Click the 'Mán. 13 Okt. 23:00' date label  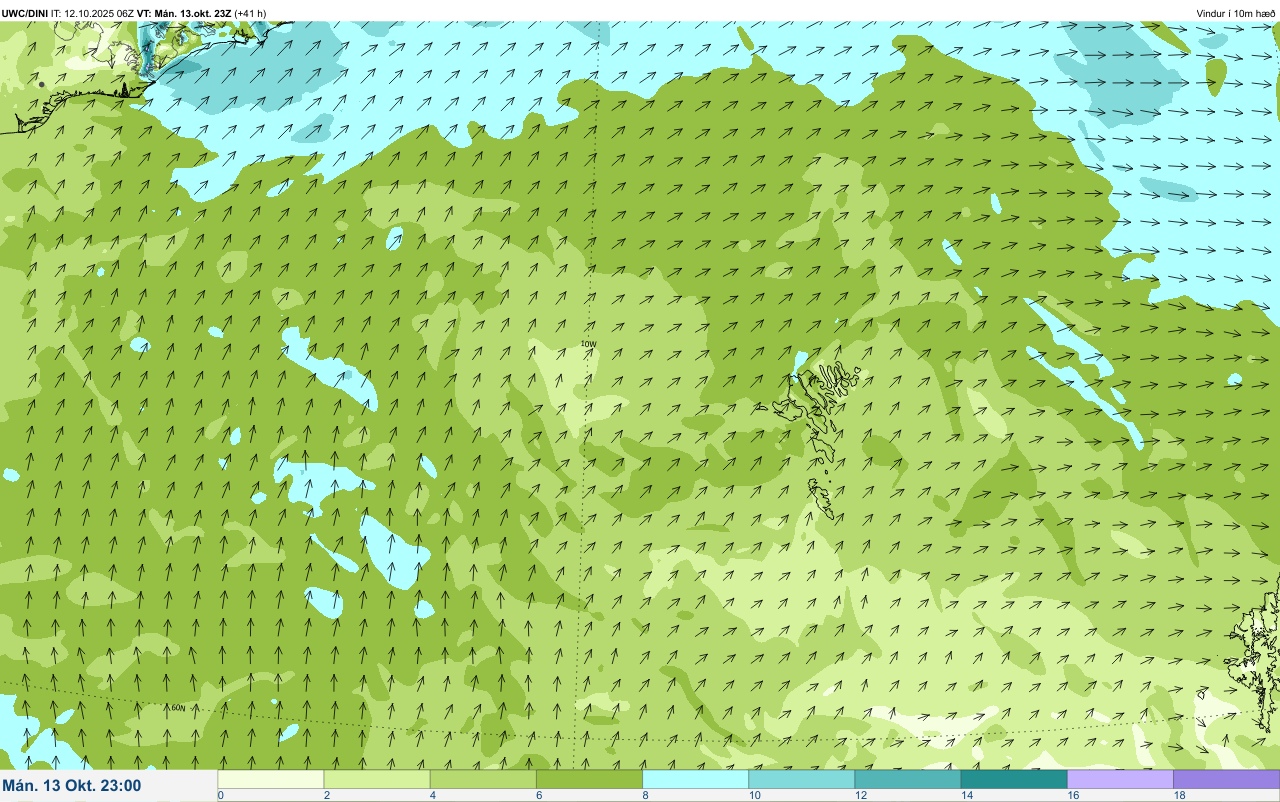[72, 786]
